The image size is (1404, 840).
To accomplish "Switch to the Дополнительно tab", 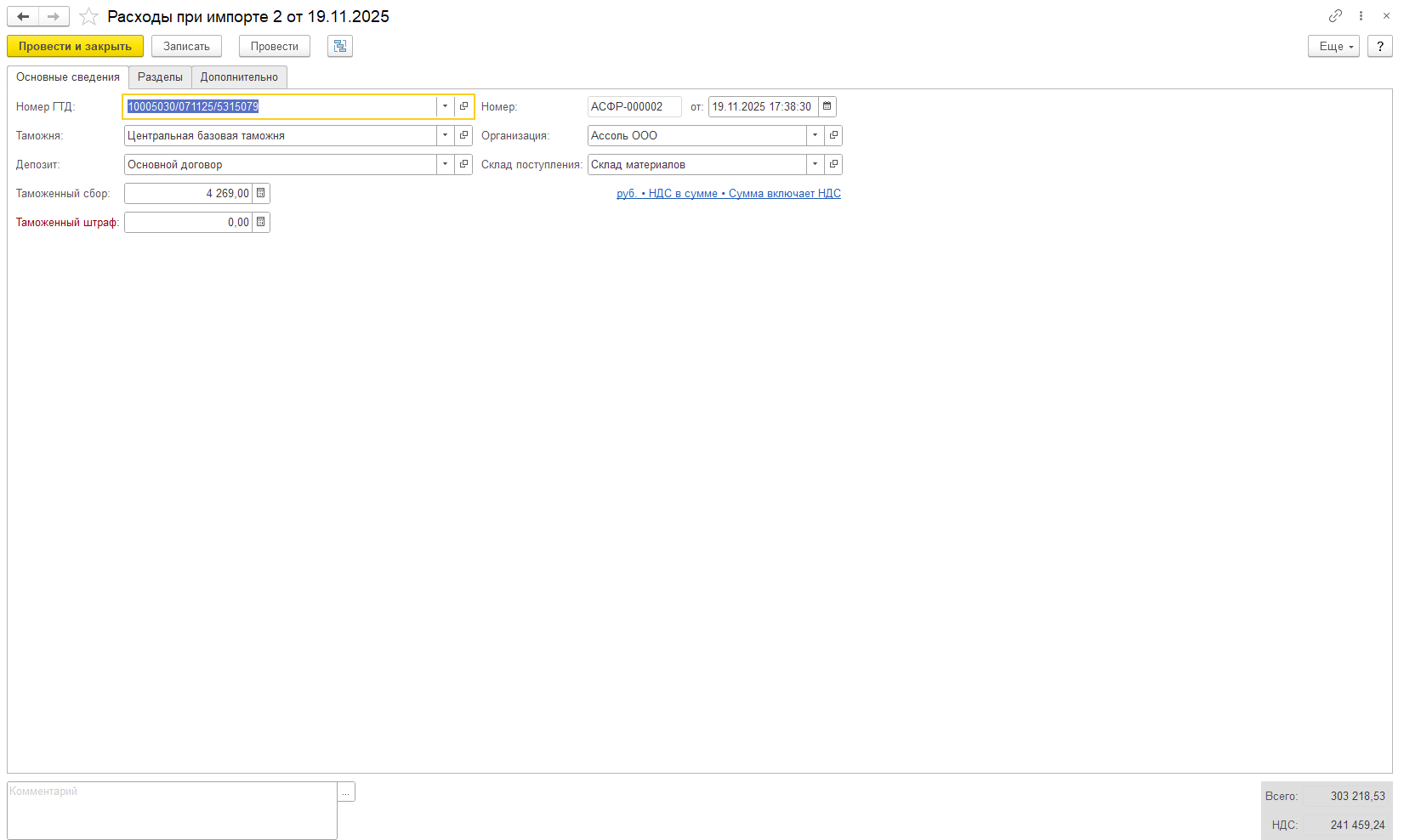I will pyautogui.click(x=239, y=77).
